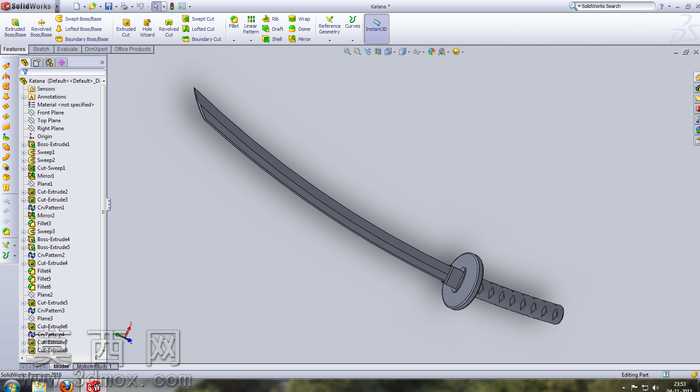Viewport: 700px width, 392px height.
Task: Select the Boundary Cut tool
Action: (201, 39)
